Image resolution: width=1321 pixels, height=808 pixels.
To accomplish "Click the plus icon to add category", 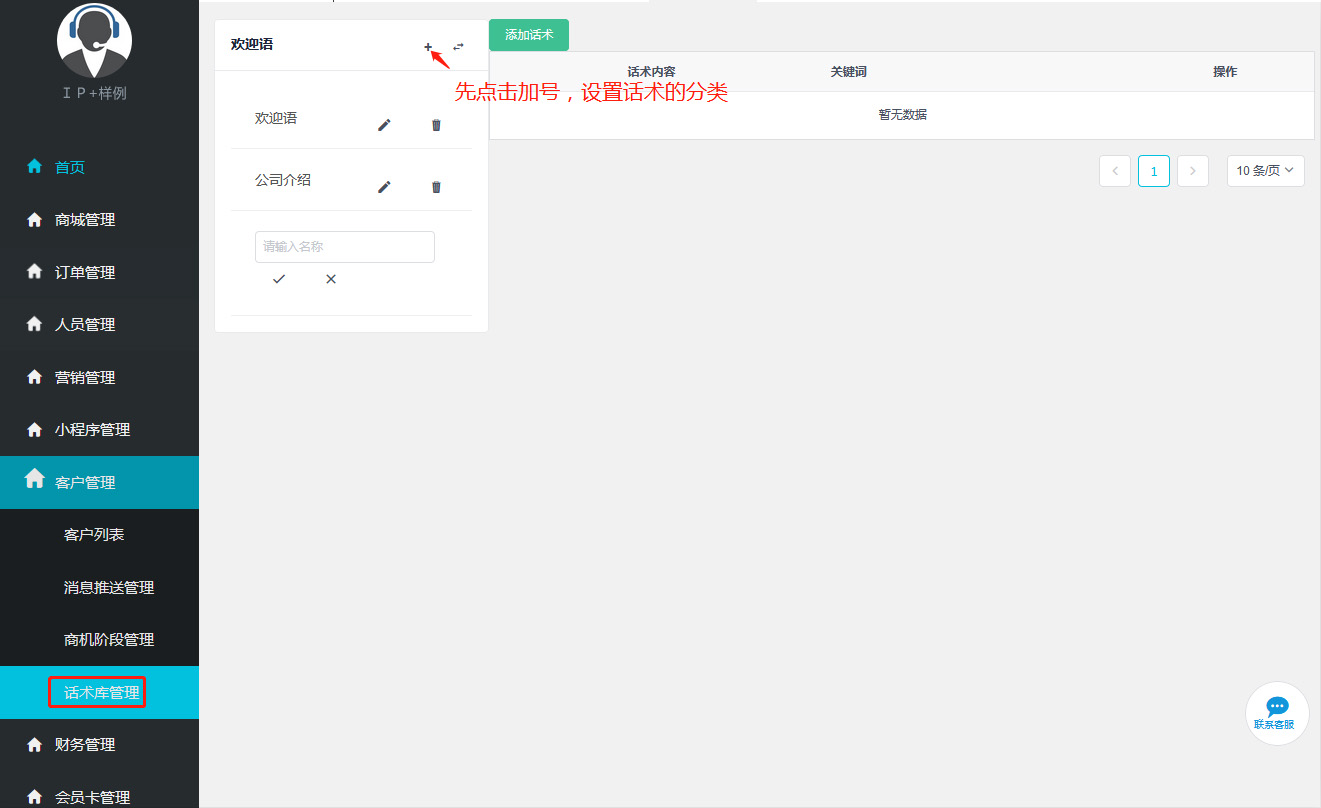I will tap(428, 47).
